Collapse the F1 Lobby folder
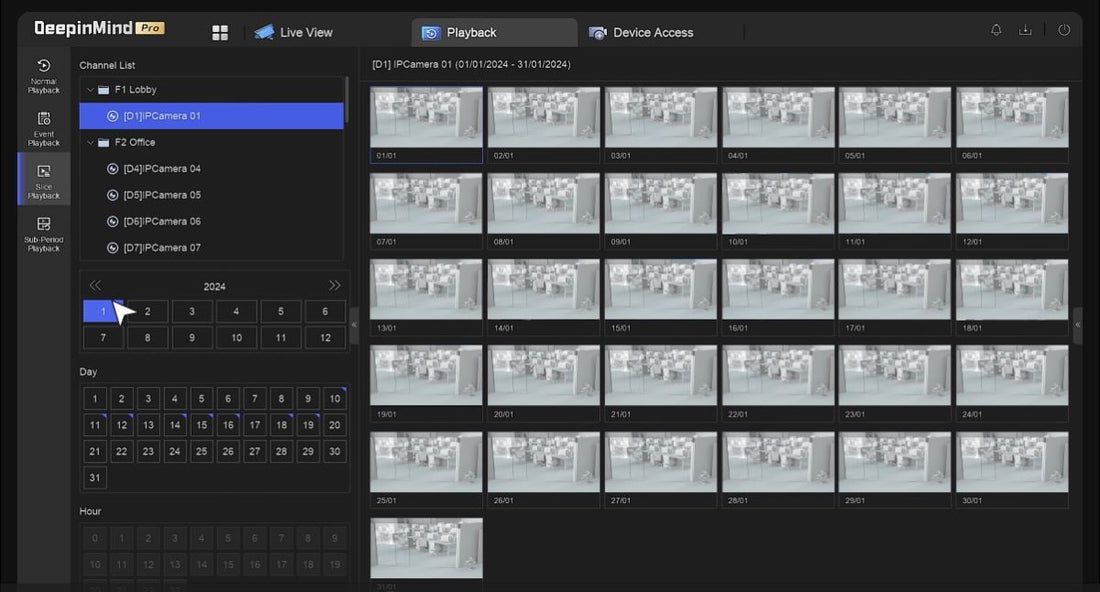Image resolution: width=1100 pixels, height=592 pixels. [90, 90]
